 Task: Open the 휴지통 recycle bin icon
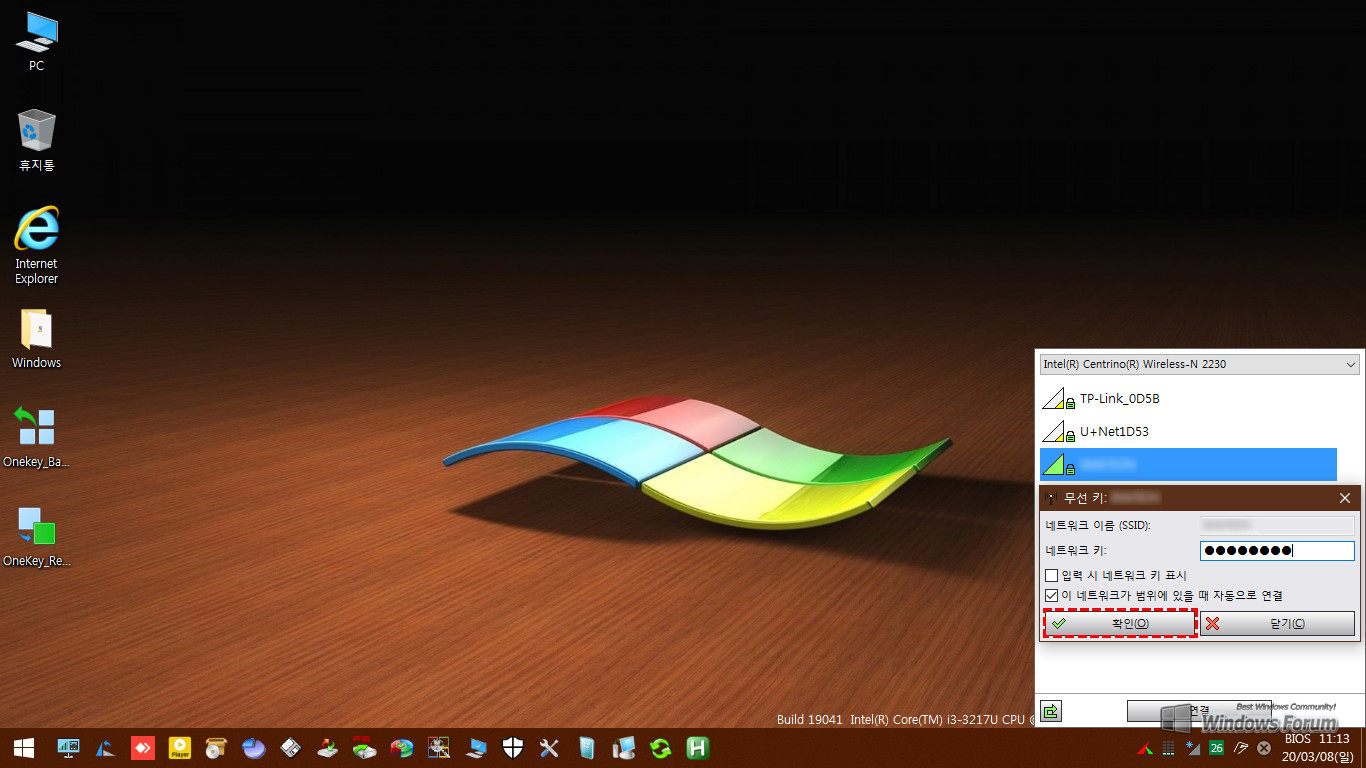(x=36, y=141)
